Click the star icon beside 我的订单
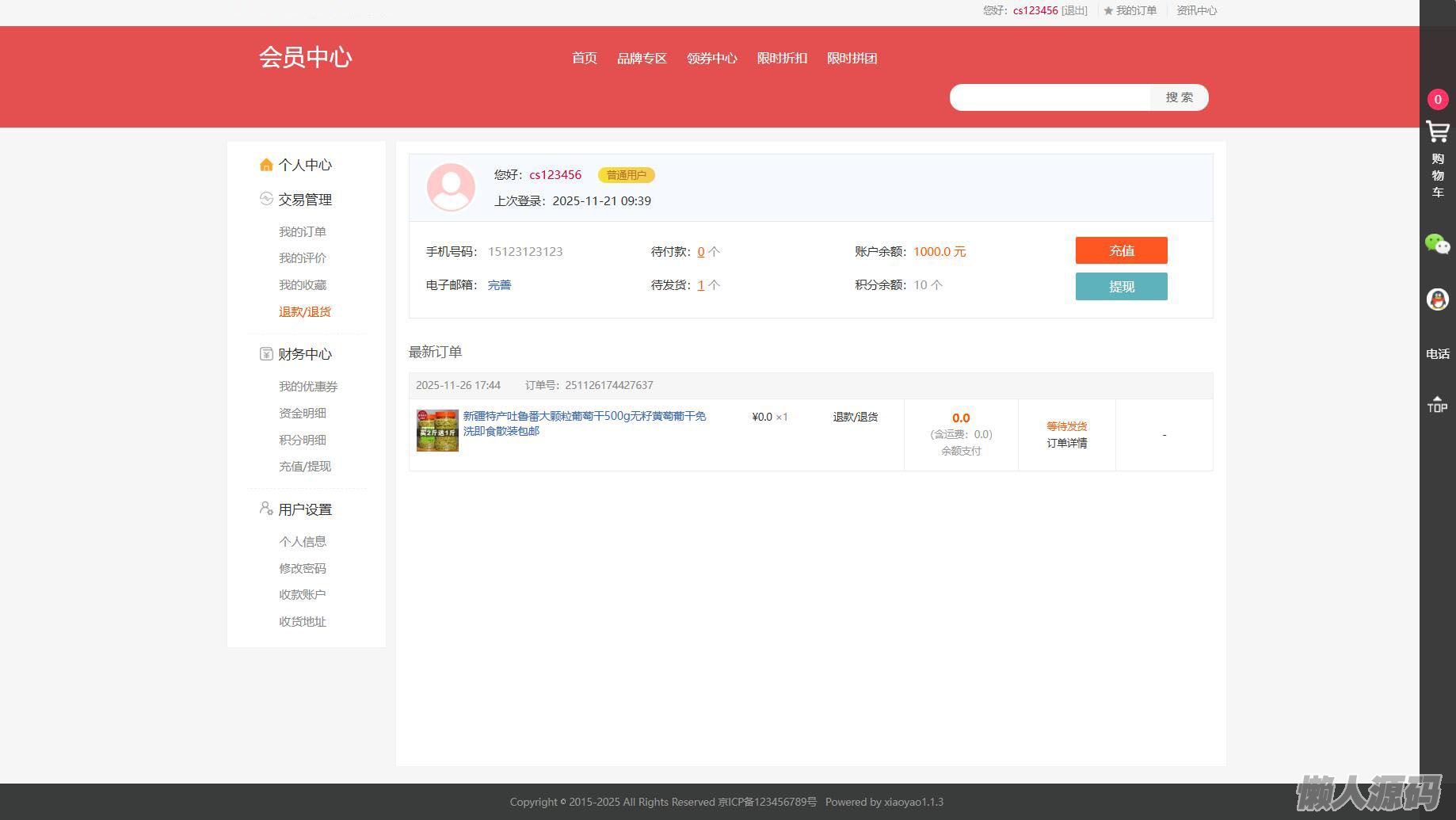The height and width of the screenshot is (820, 1456). [x=1108, y=11]
